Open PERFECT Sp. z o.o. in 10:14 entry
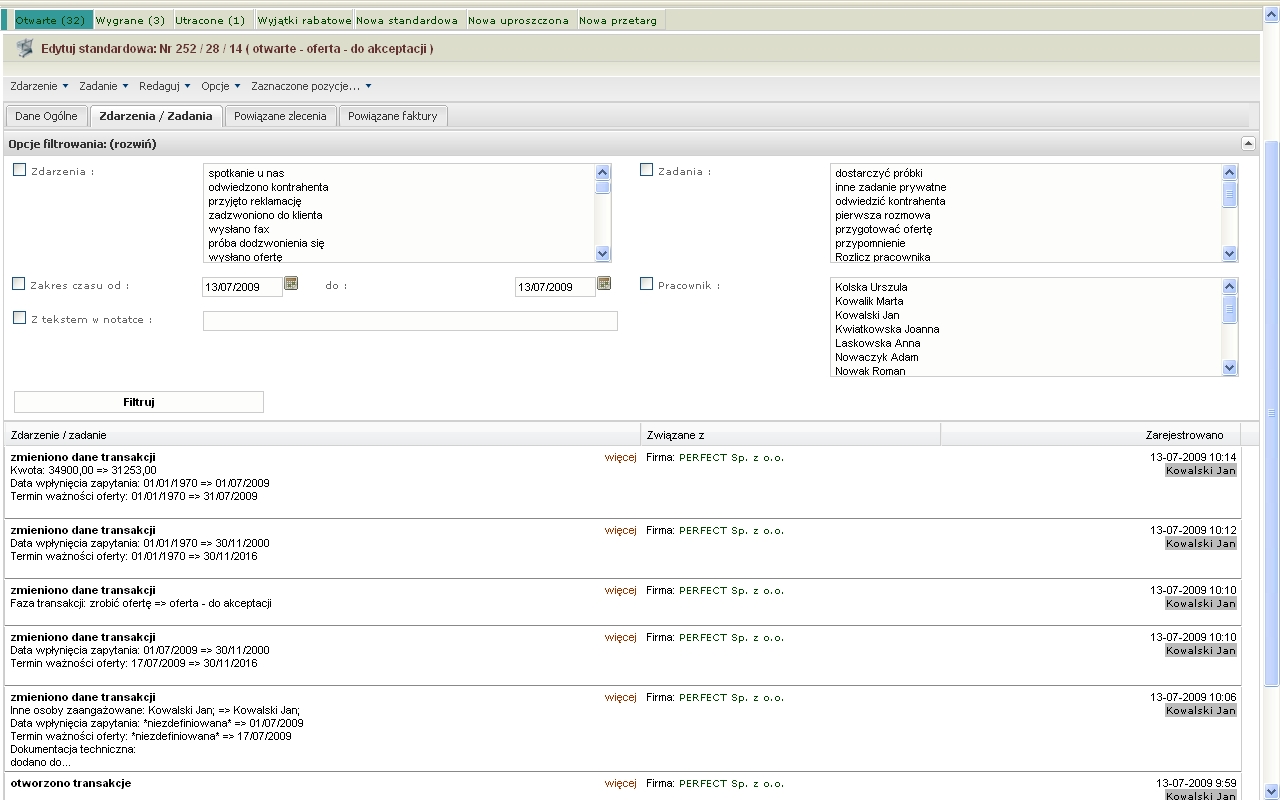Image resolution: width=1280 pixels, height=800 pixels. (731, 457)
